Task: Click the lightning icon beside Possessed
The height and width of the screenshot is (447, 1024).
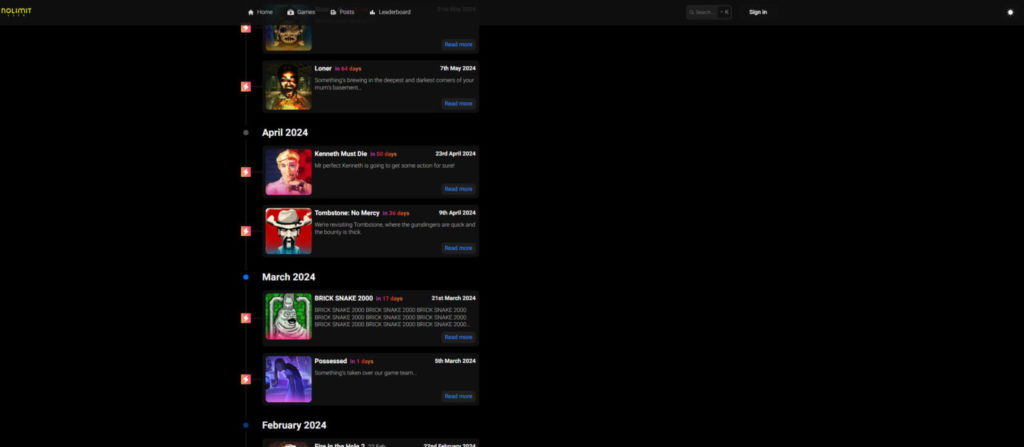Action: 246,379
